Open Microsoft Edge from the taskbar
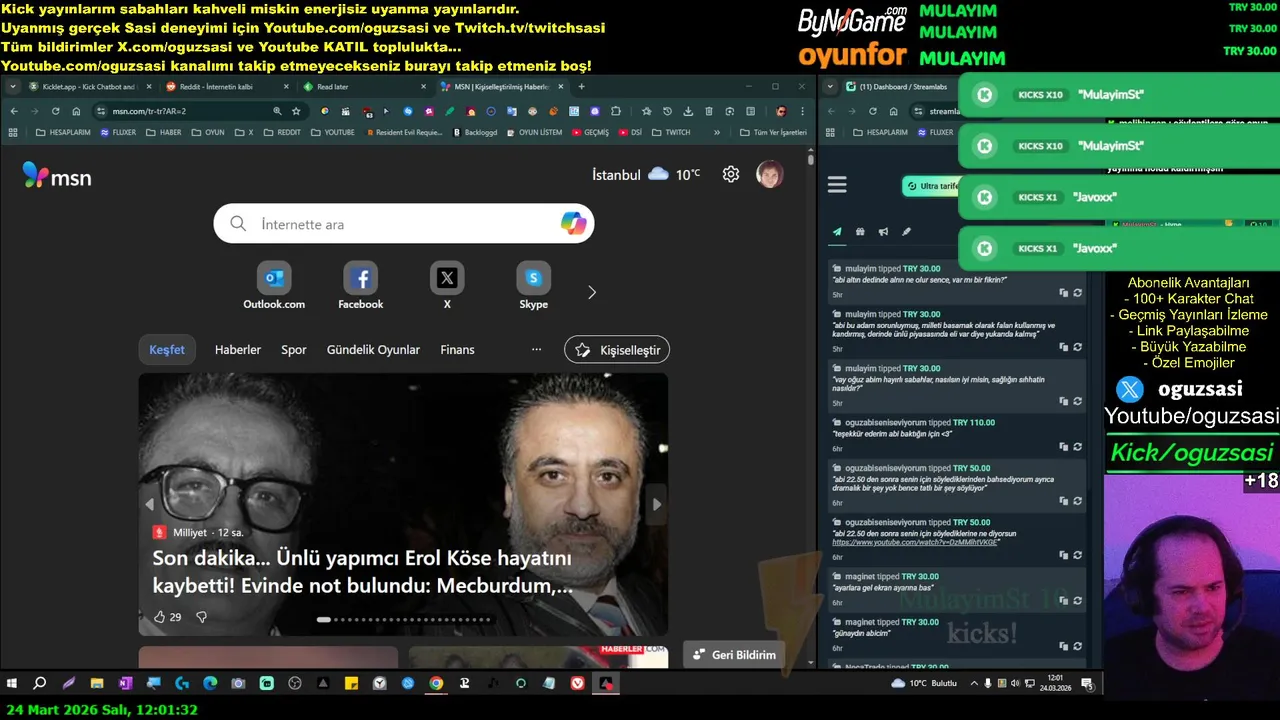This screenshot has width=1280, height=720. pyautogui.click(x=210, y=683)
